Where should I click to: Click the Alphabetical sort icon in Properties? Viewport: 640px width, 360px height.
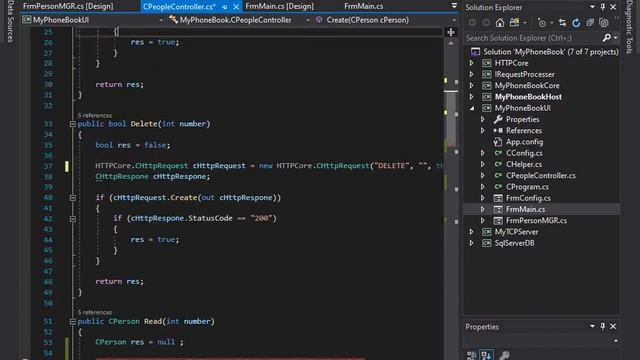click(486, 355)
